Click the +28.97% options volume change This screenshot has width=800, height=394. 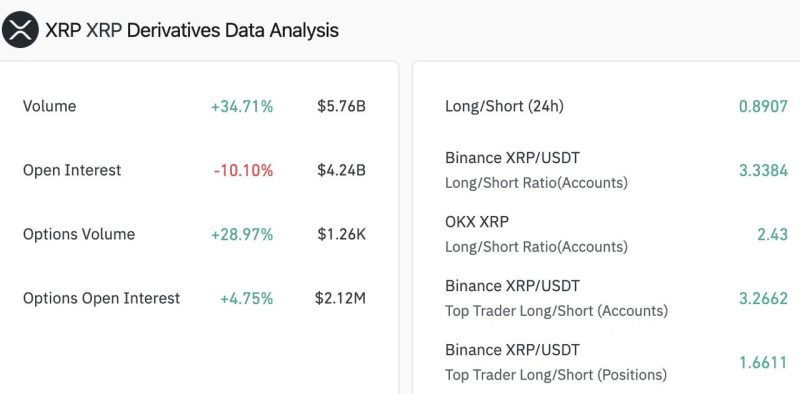[x=242, y=235]
